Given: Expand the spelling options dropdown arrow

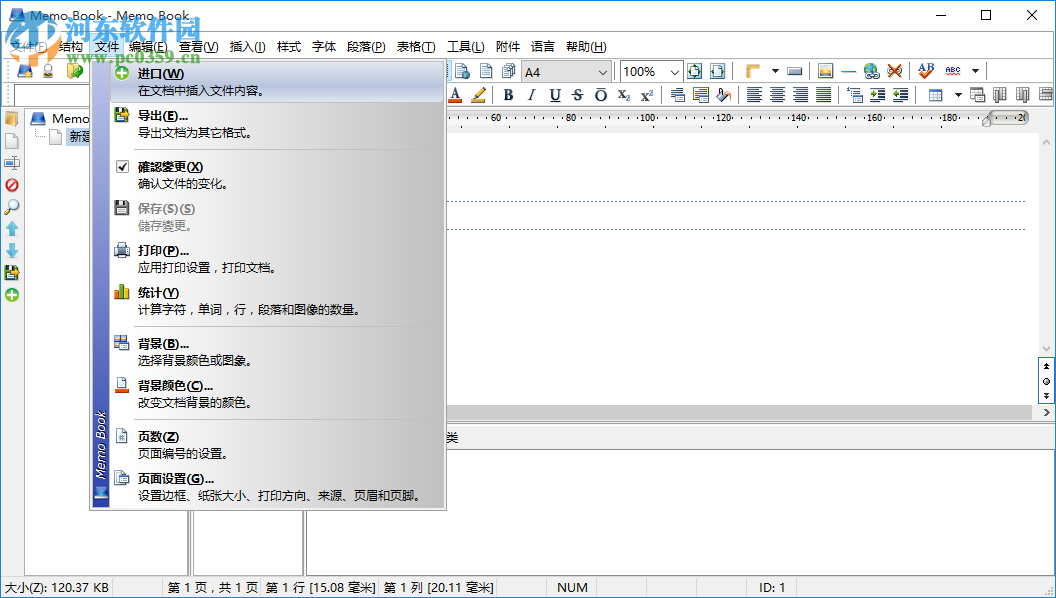Looking at the screenshot, I should 975,71.
